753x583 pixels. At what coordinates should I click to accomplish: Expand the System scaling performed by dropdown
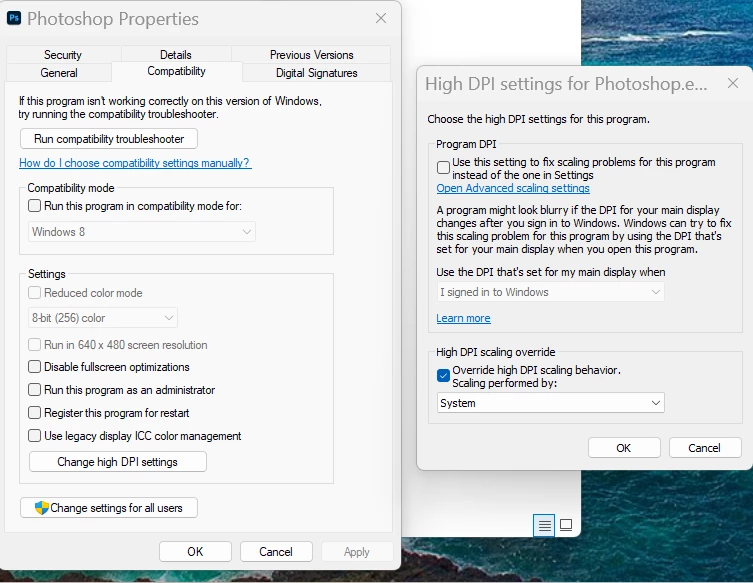pyautogui.click(x=550, y=403)
